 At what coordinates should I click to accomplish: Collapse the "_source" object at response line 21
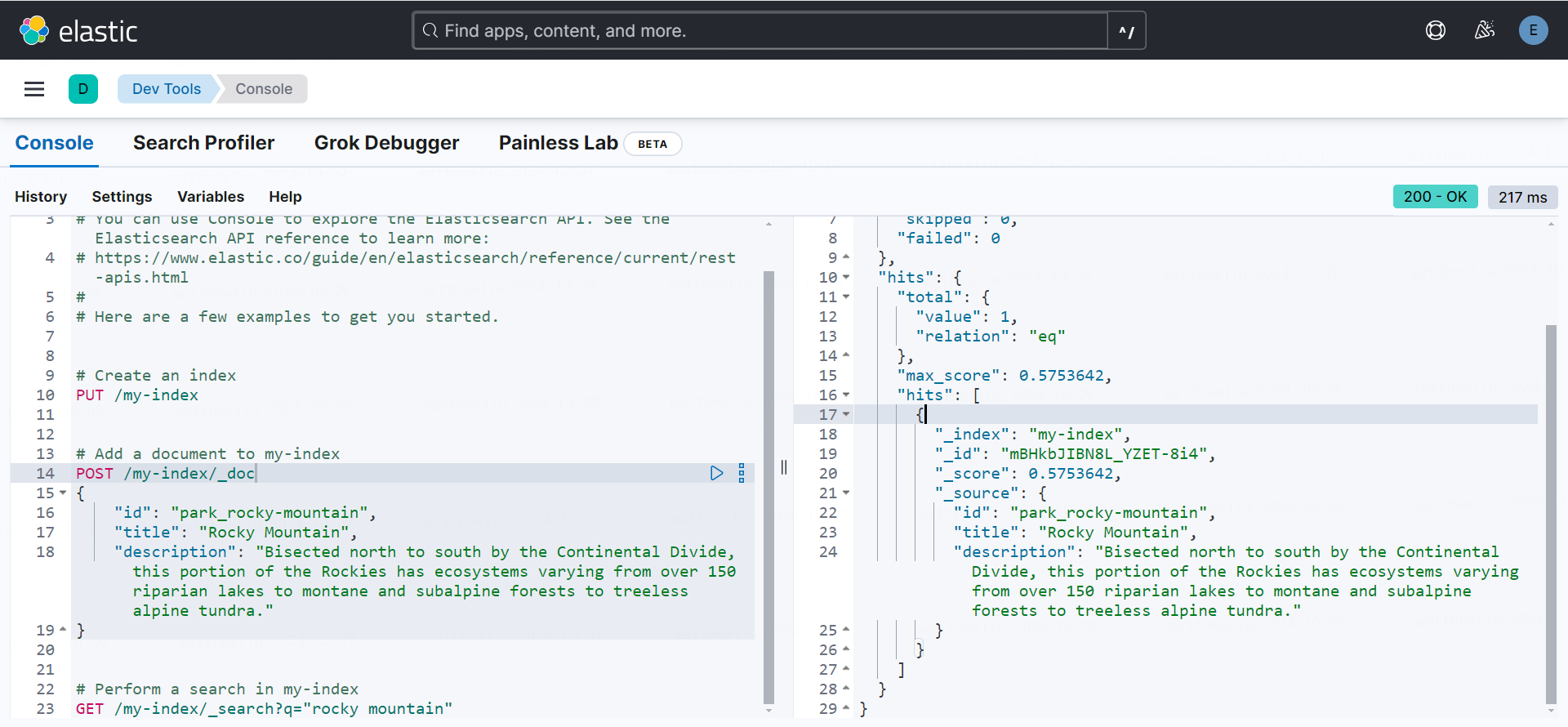point(846,493)
